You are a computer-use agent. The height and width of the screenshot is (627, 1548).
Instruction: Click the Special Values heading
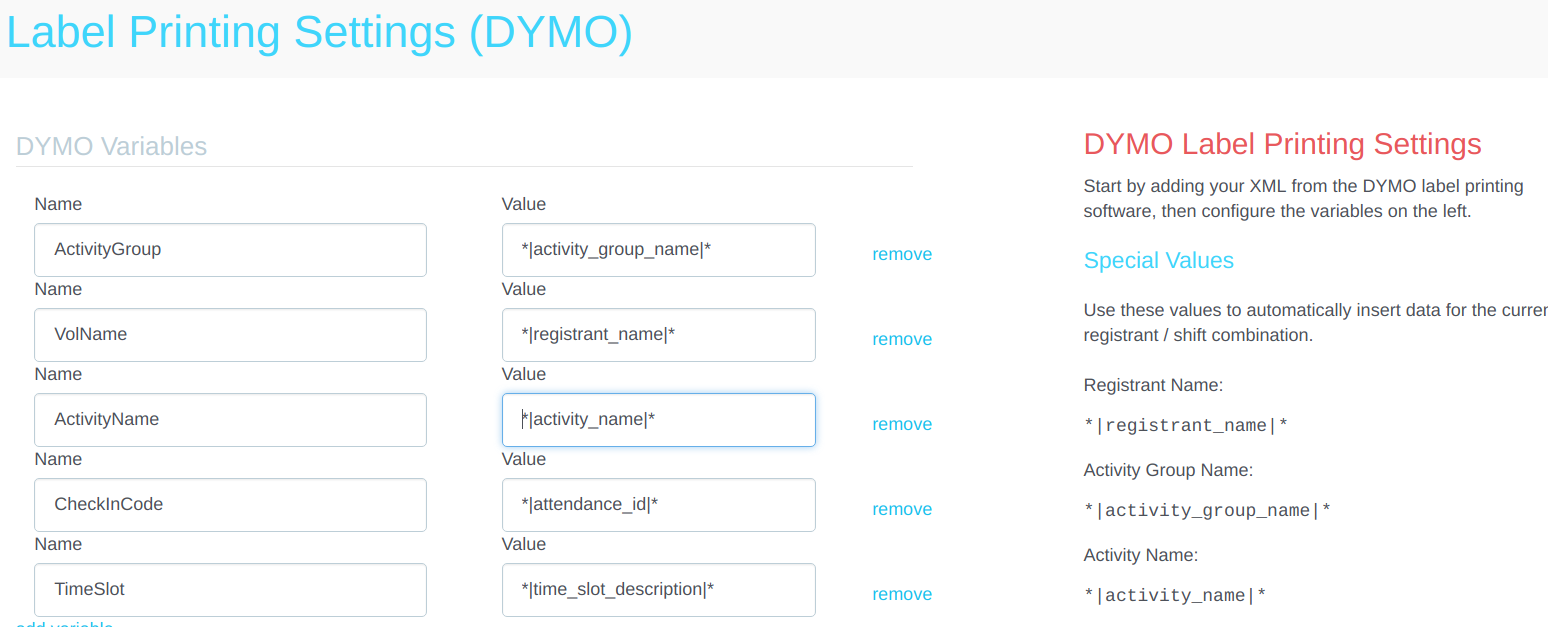point(1158,261)
